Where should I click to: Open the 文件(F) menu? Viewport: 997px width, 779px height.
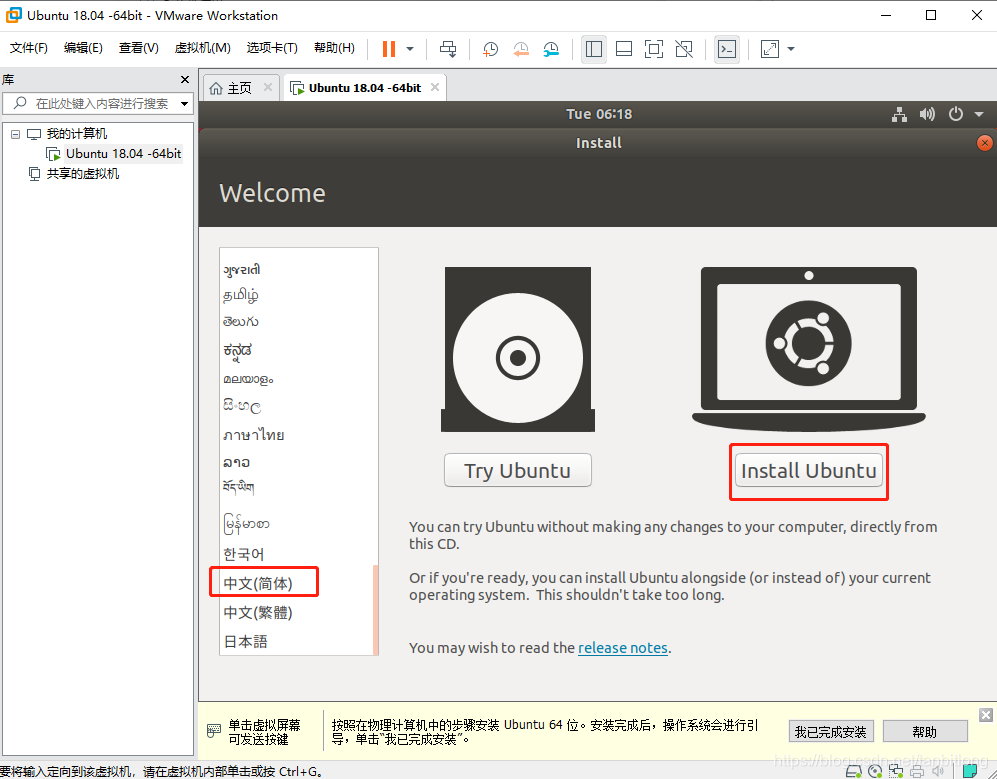point(29,48)
